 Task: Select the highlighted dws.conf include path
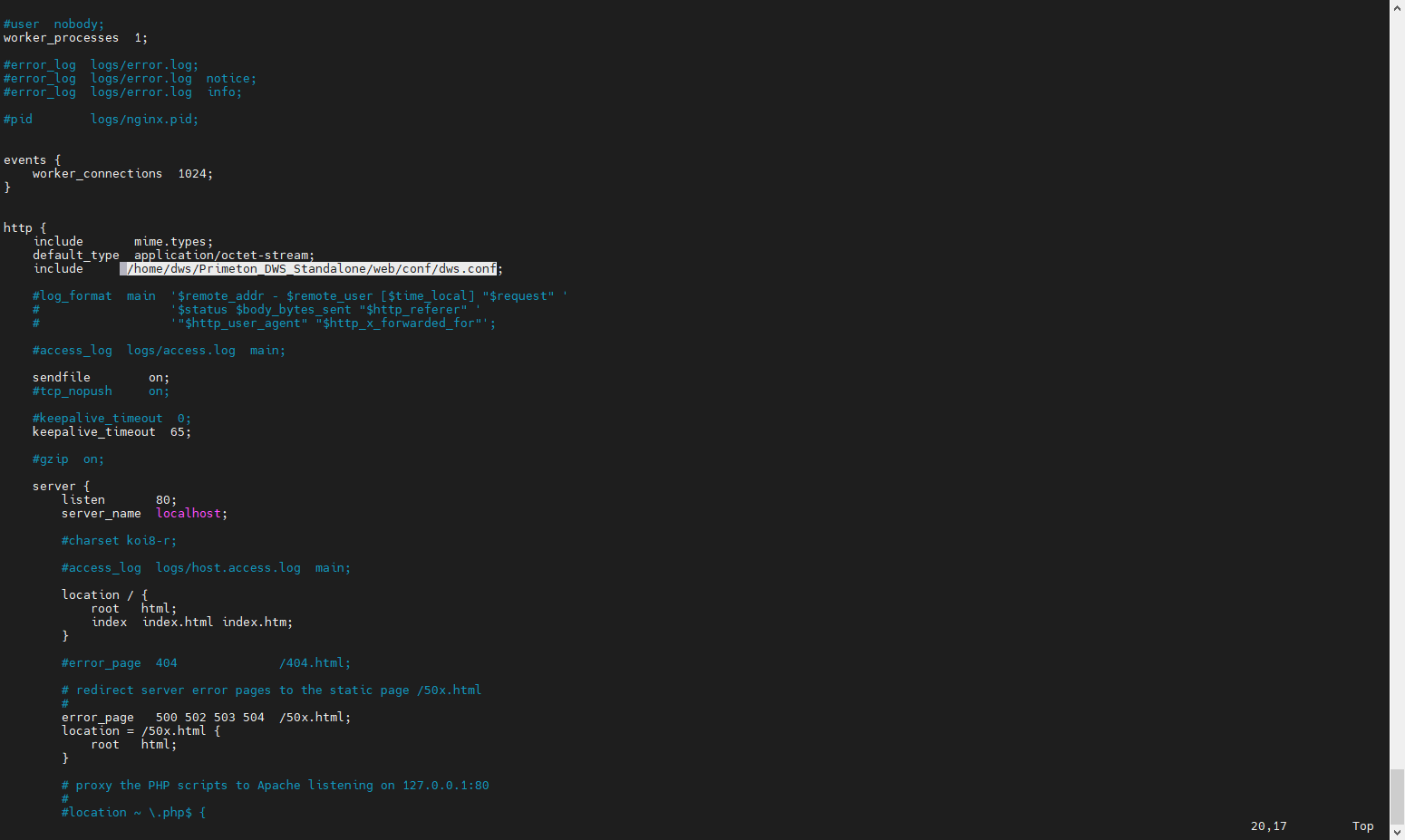point(308,268)
